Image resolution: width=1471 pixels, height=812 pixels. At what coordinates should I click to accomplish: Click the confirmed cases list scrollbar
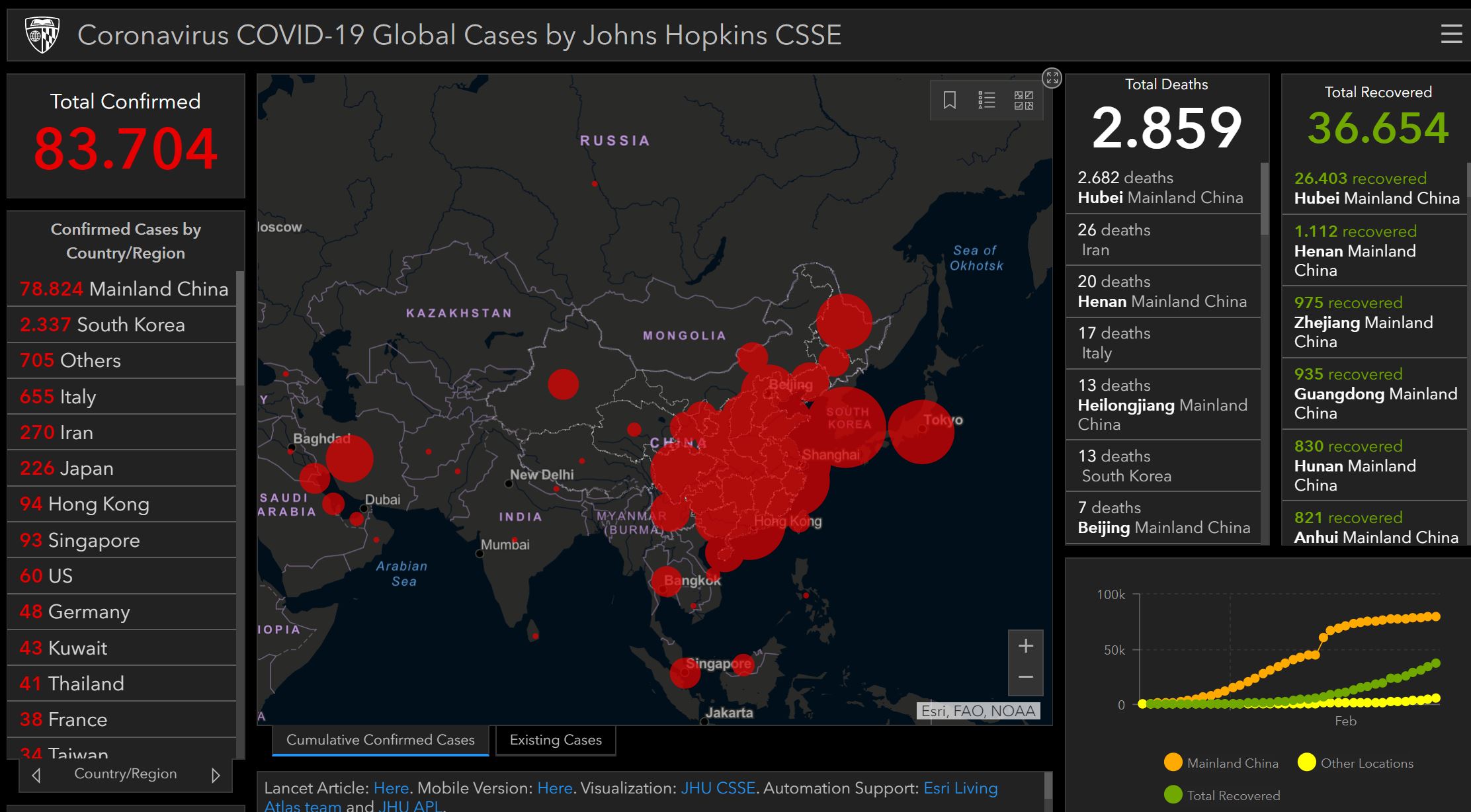tap(240, 327)
